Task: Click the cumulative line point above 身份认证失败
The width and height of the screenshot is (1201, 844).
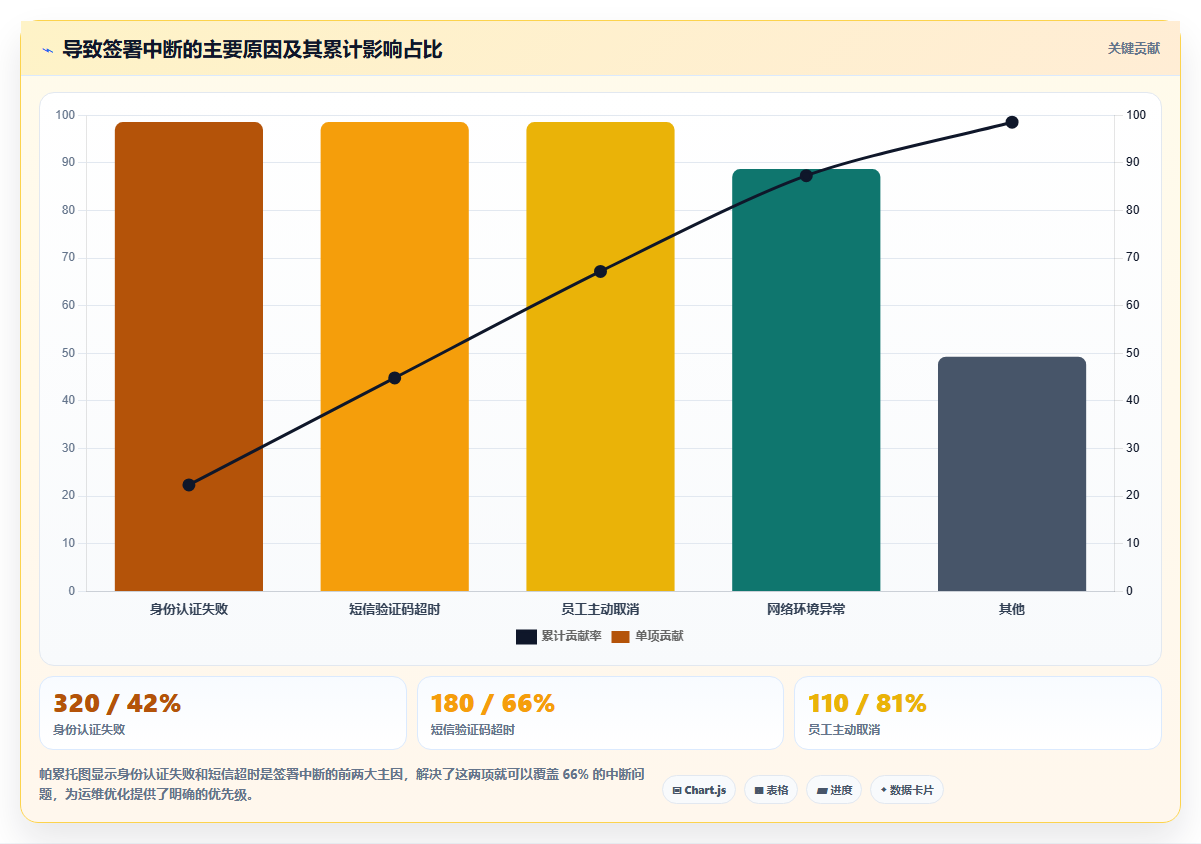Action: coord(189,485)
